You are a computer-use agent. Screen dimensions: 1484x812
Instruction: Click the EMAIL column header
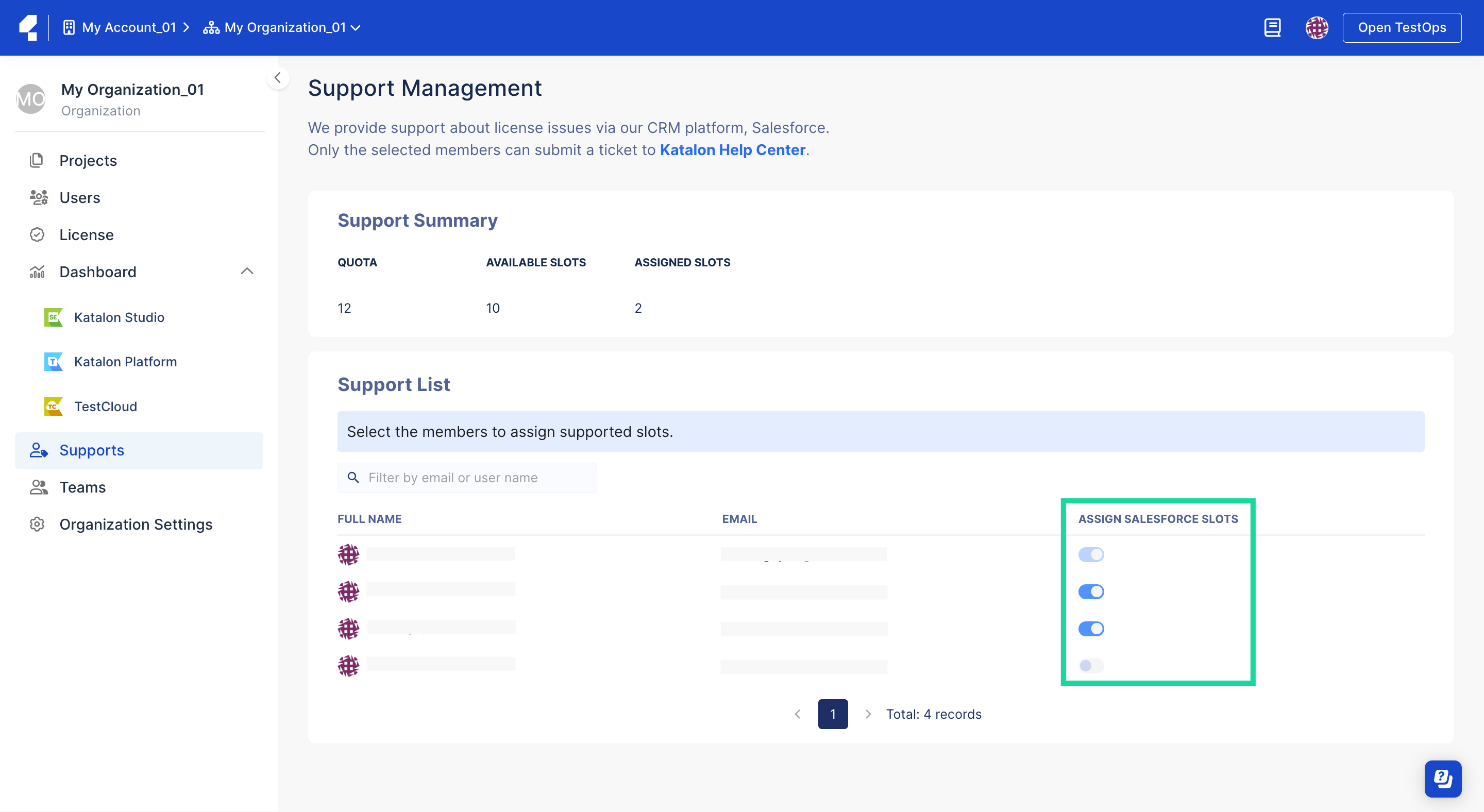click(739, 519)
